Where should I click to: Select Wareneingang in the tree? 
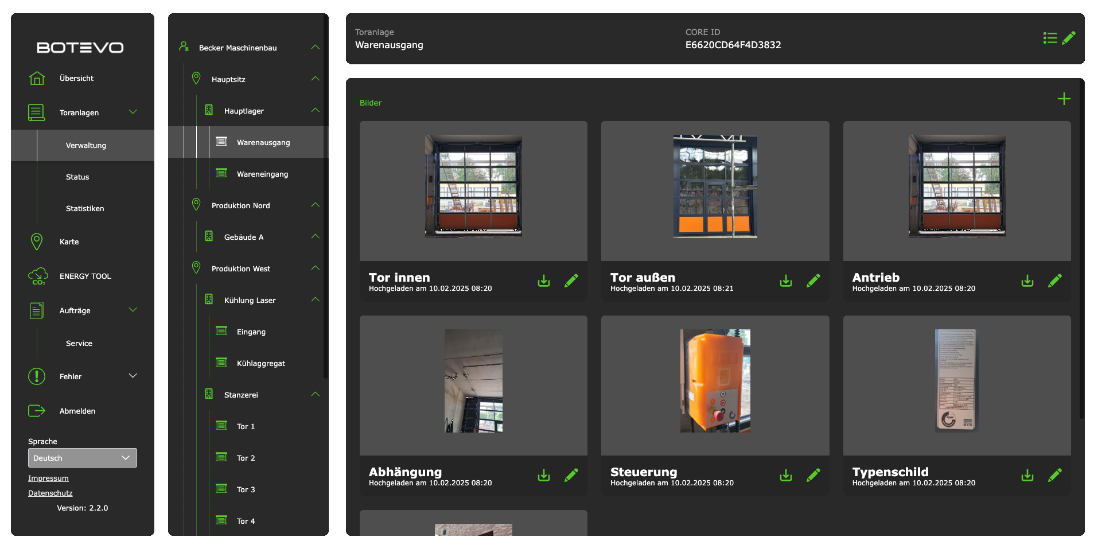click(x=262, y=174)
